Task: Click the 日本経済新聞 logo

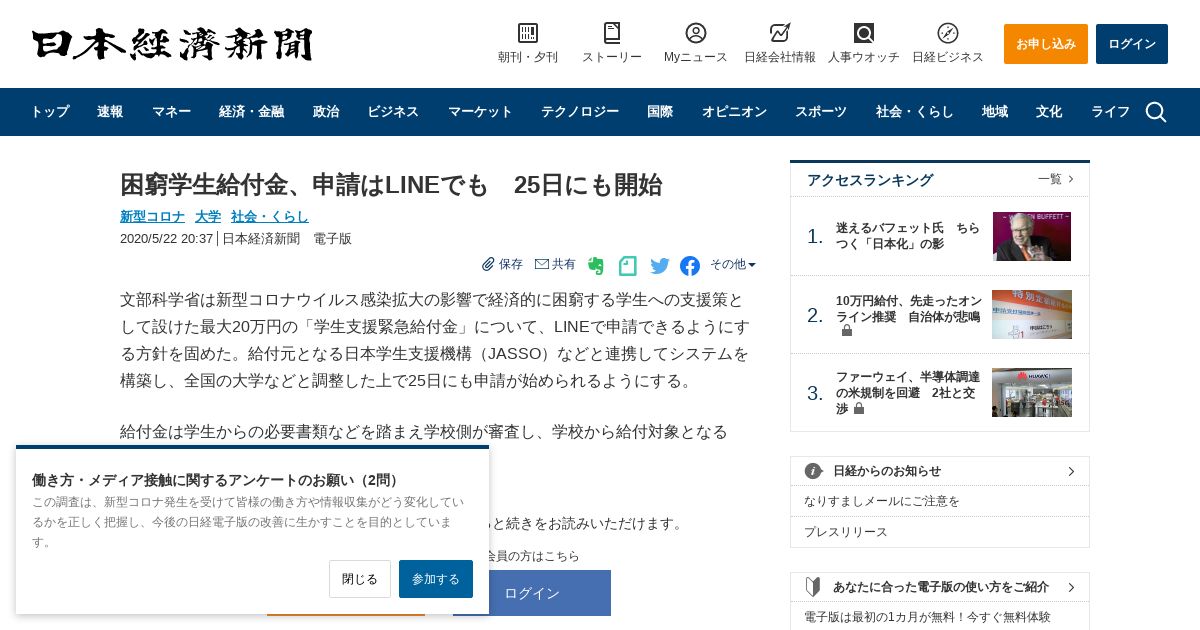Action: coord(172,45)
